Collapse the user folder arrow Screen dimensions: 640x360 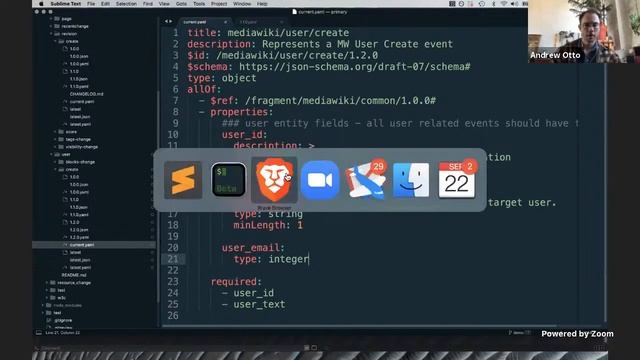point(51,154)
